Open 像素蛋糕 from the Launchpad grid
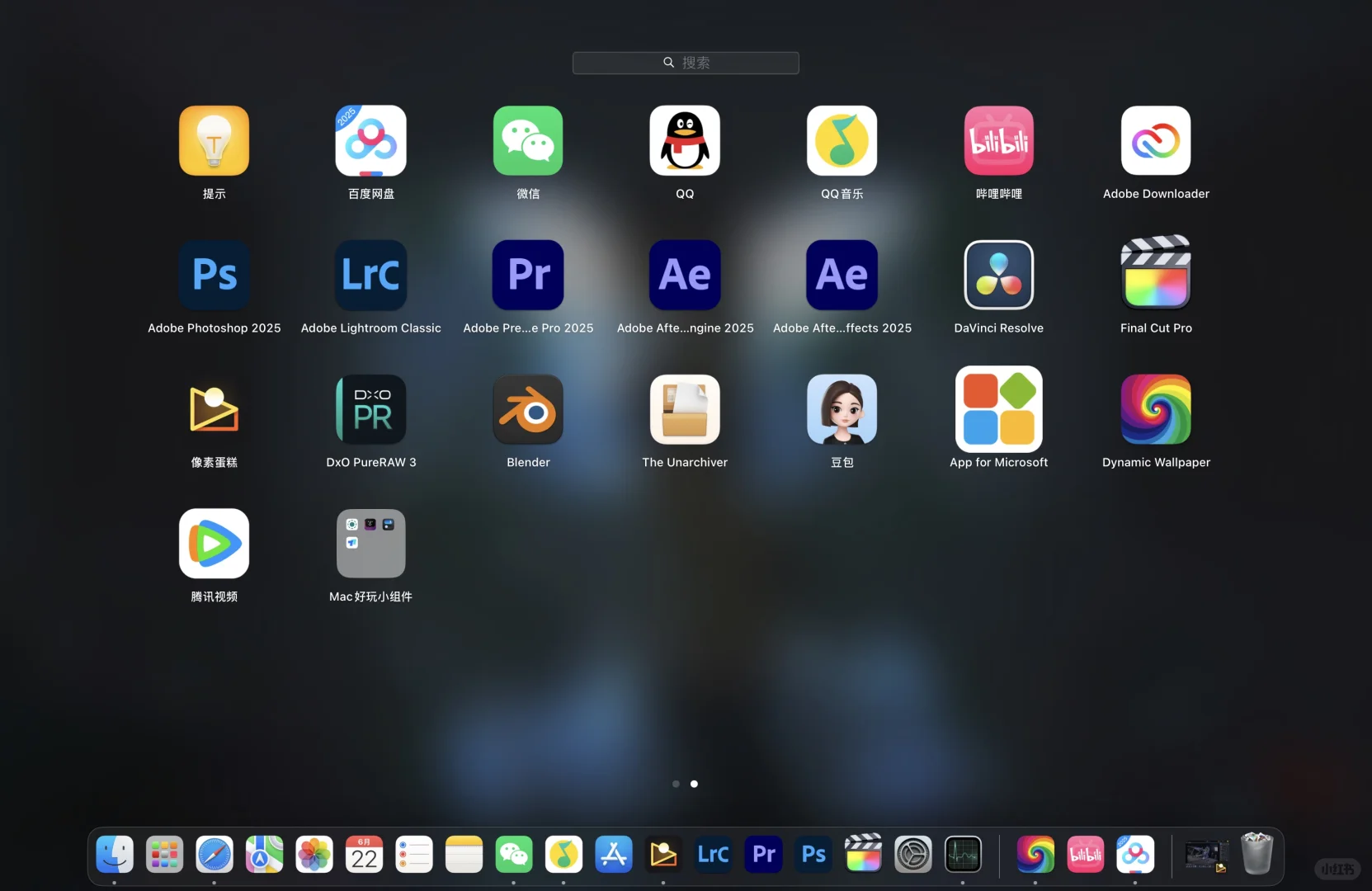Image resolution: width=1372 pixels, height=891 pixels. coord(214,409)
